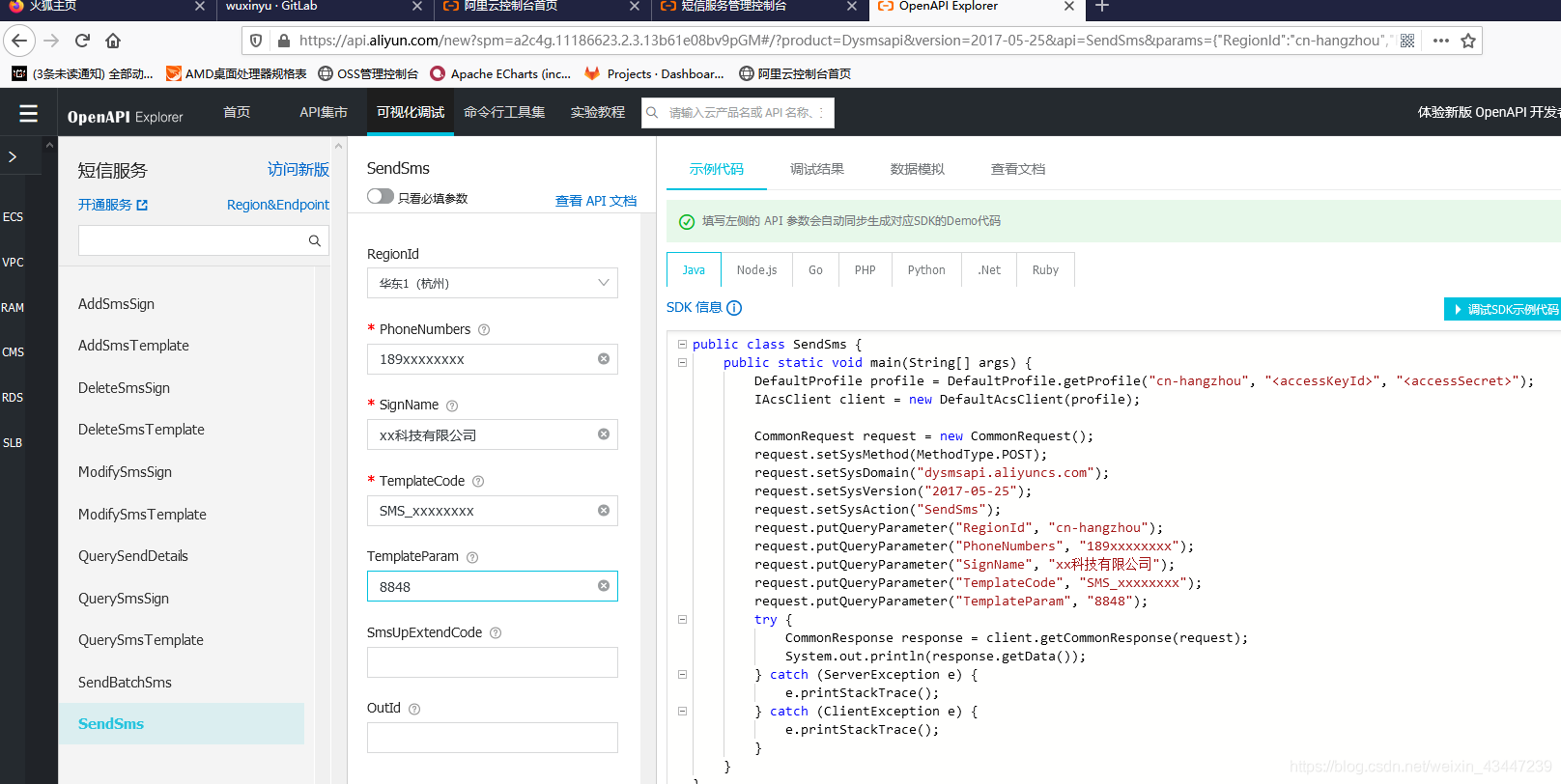Select the PHP code tab

pyautogui.click(x=865, y=270)
